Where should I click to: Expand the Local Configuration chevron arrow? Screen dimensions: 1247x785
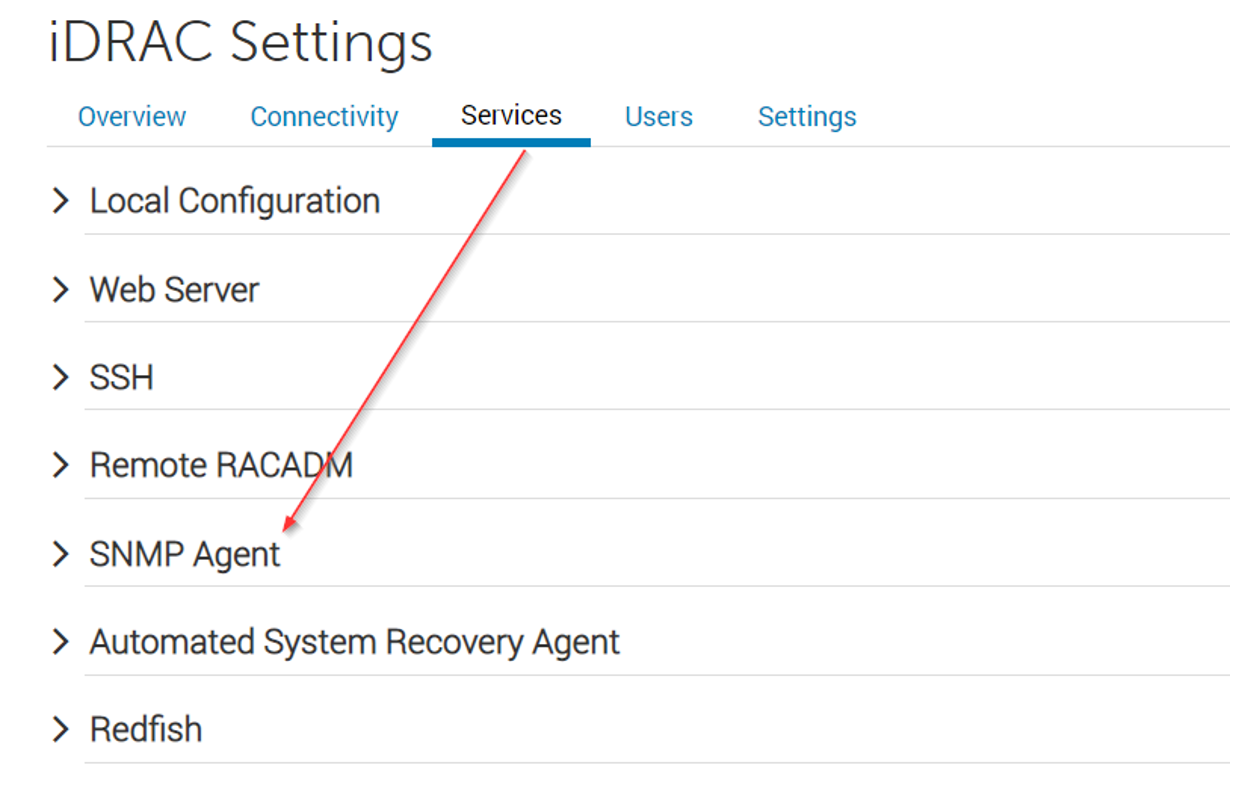pos(61,201)
